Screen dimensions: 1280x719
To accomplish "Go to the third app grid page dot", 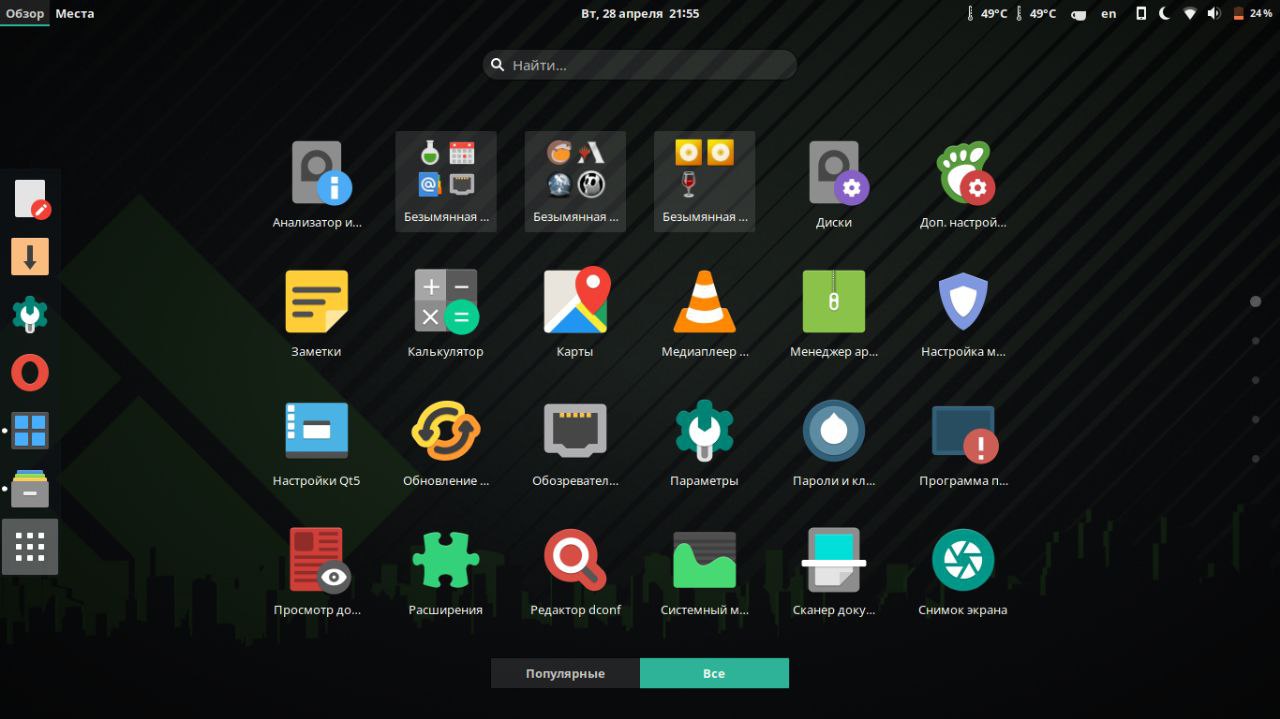I will pyautogui.click(x=1255, y=380).
